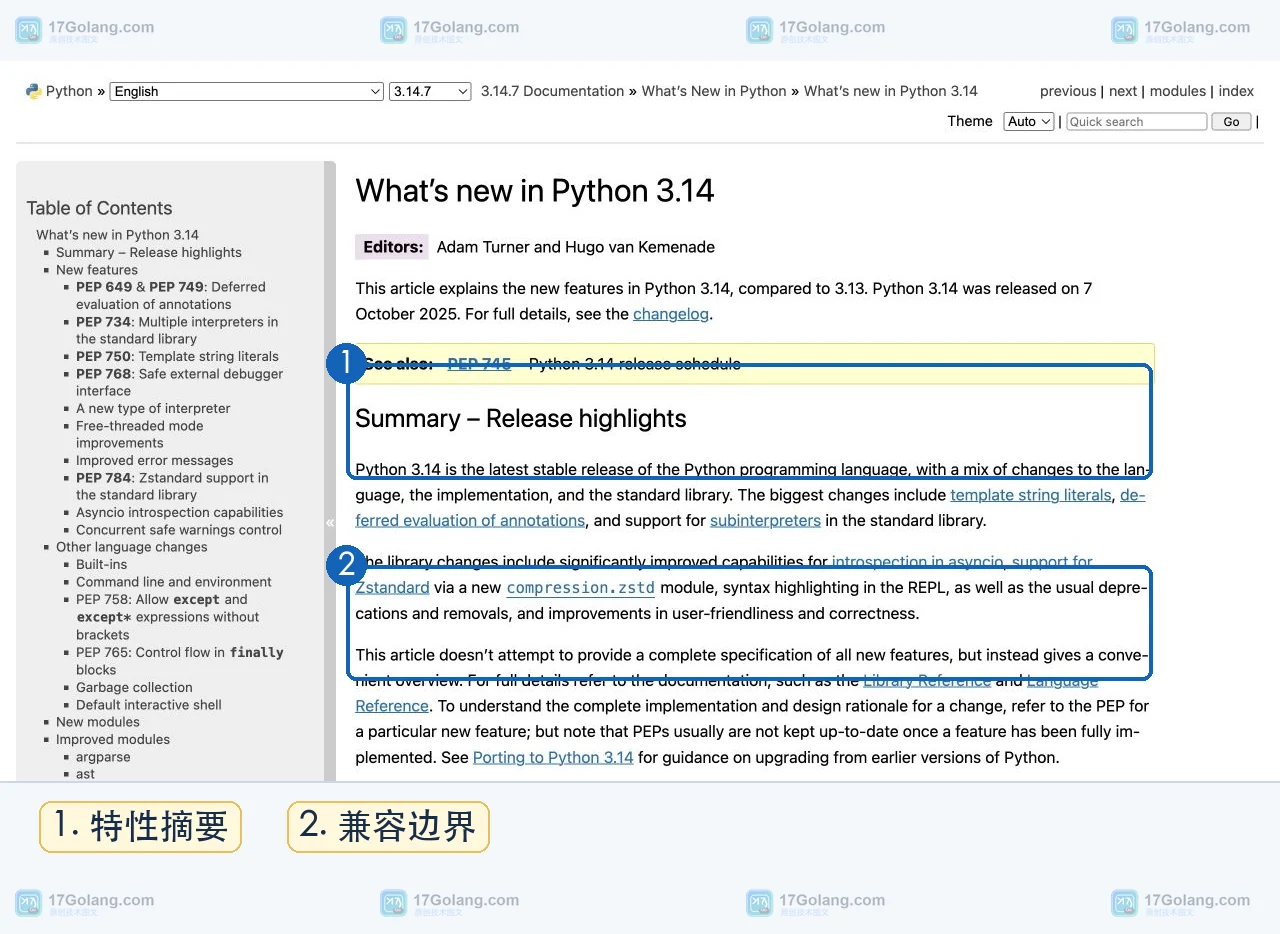Image resolution: width=1280 pixels, height=934 pixels.
Task: Open What's New in Python breadcrumb link
Action: click(x=714, y=91)
